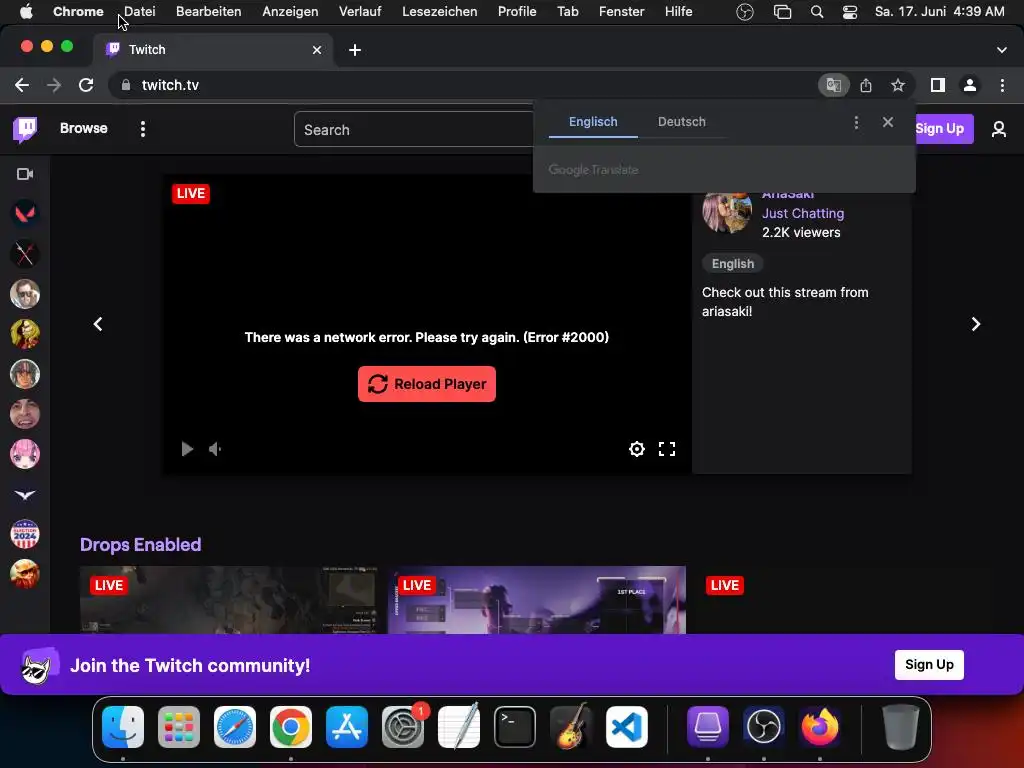Close the Twitch tab
The height and width of the screenshot is (768, 1024).
point(317,50)
